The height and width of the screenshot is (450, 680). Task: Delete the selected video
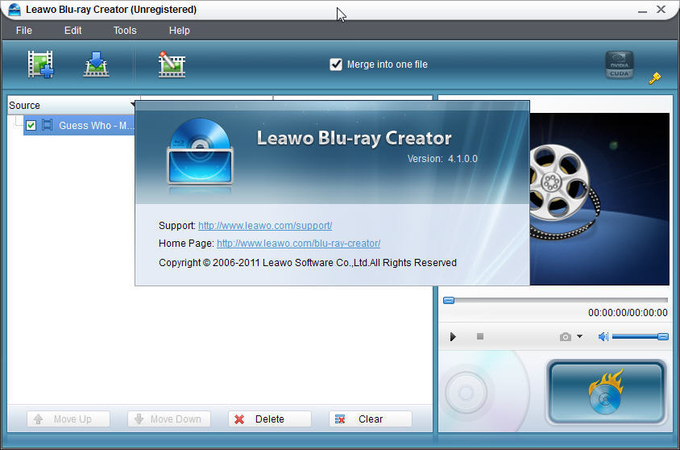270,419
